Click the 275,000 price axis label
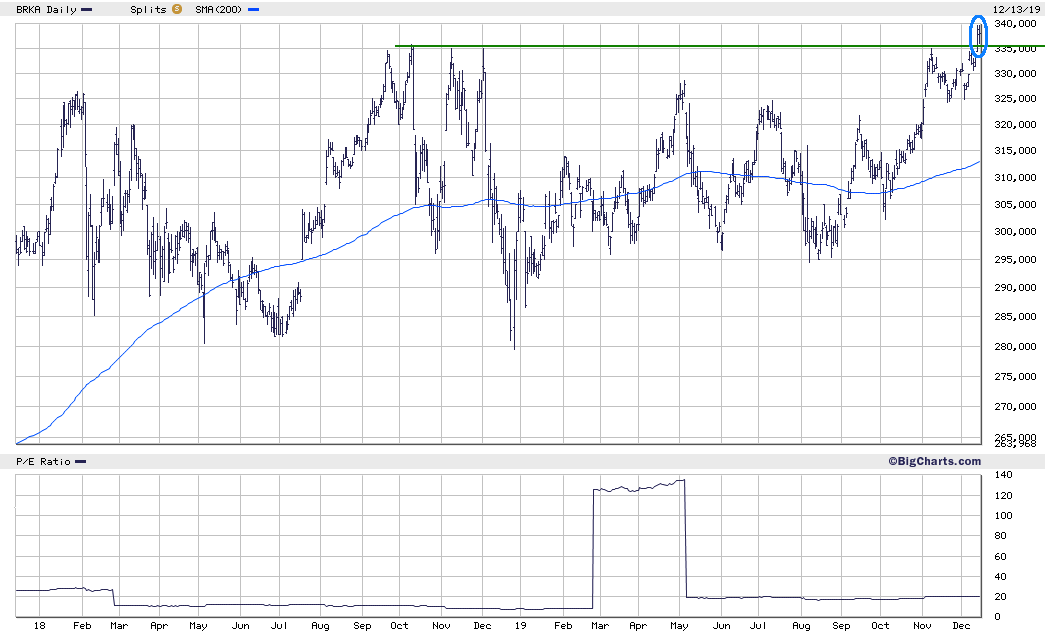 (x=1015, y=376)
